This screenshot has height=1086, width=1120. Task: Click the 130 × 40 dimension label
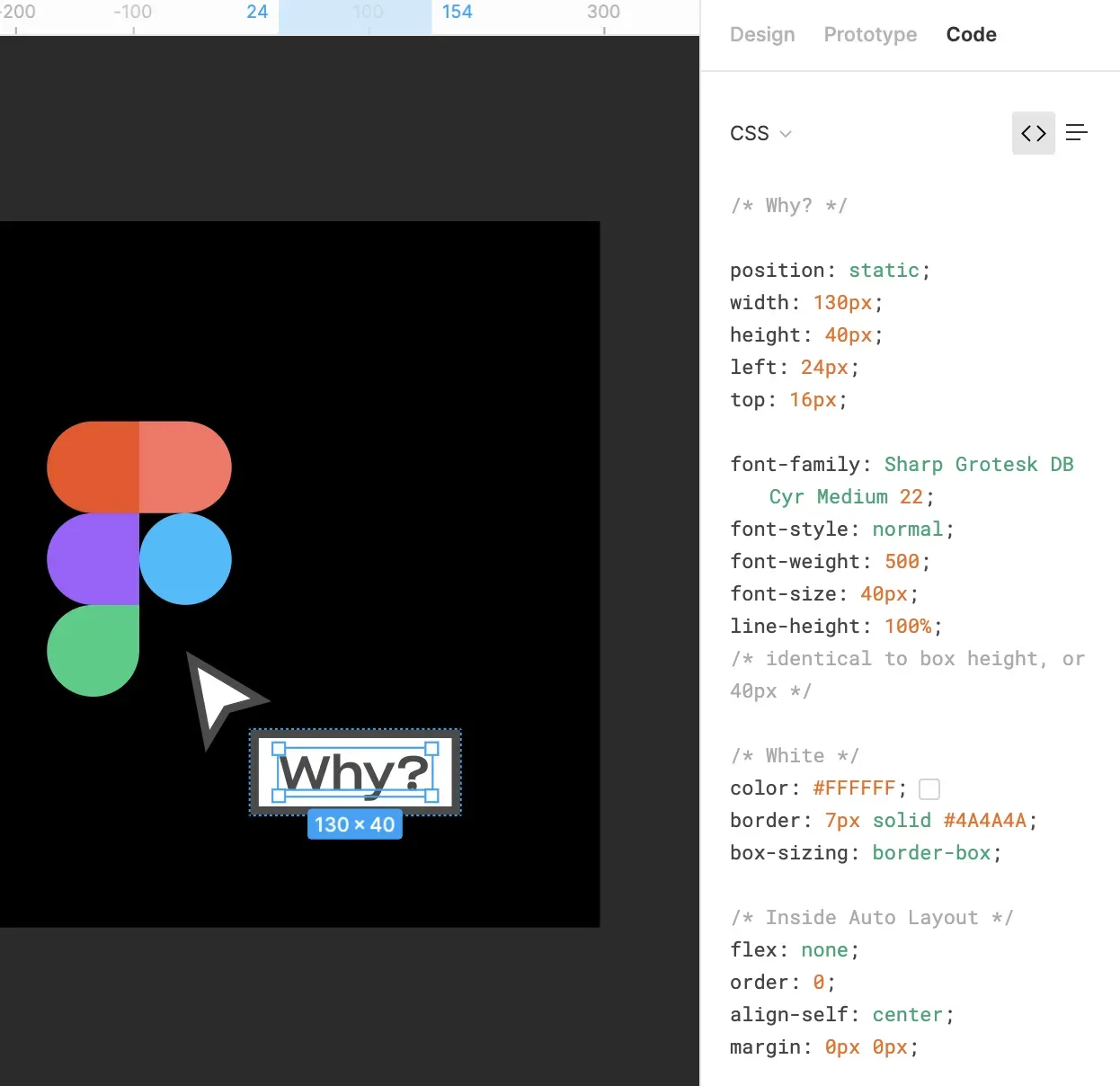click(355, 824)
